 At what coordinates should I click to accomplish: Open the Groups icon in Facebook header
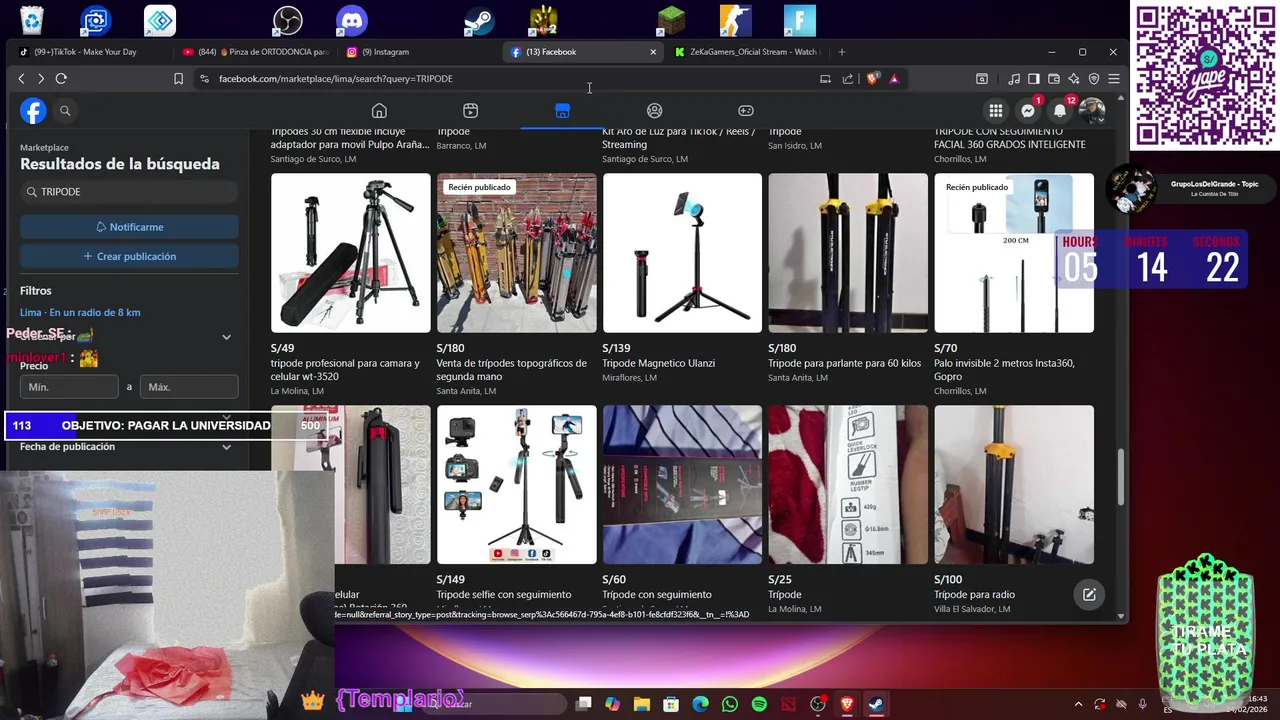click(x=654, y=111)
